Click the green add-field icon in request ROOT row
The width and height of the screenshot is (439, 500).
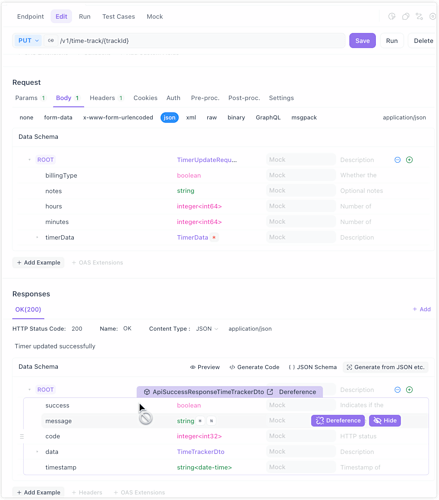[x=409, y=160]
